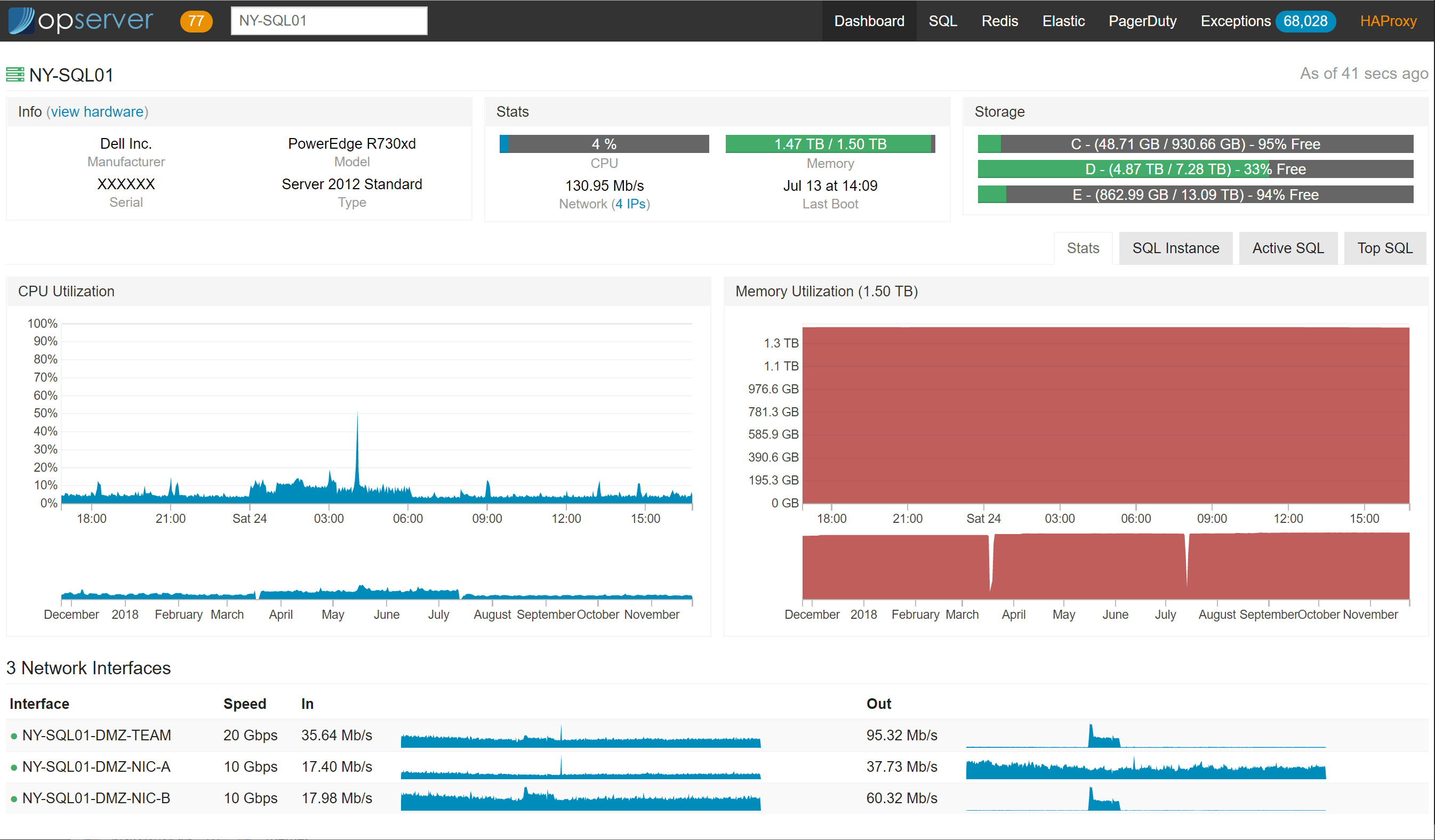Click the orange 77 alert badge
Viewport: 1435px width, 840px height.
click(196, 21)
